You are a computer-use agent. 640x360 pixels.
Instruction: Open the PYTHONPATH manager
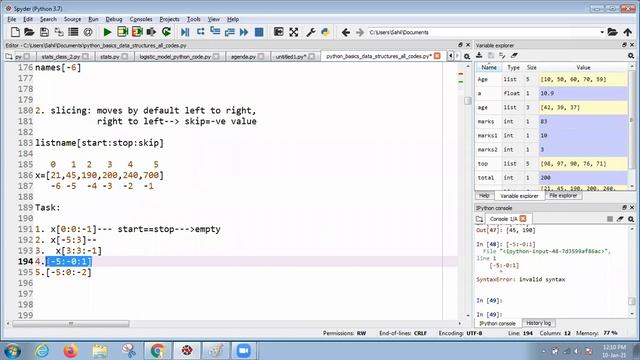(x=325, y=32)
